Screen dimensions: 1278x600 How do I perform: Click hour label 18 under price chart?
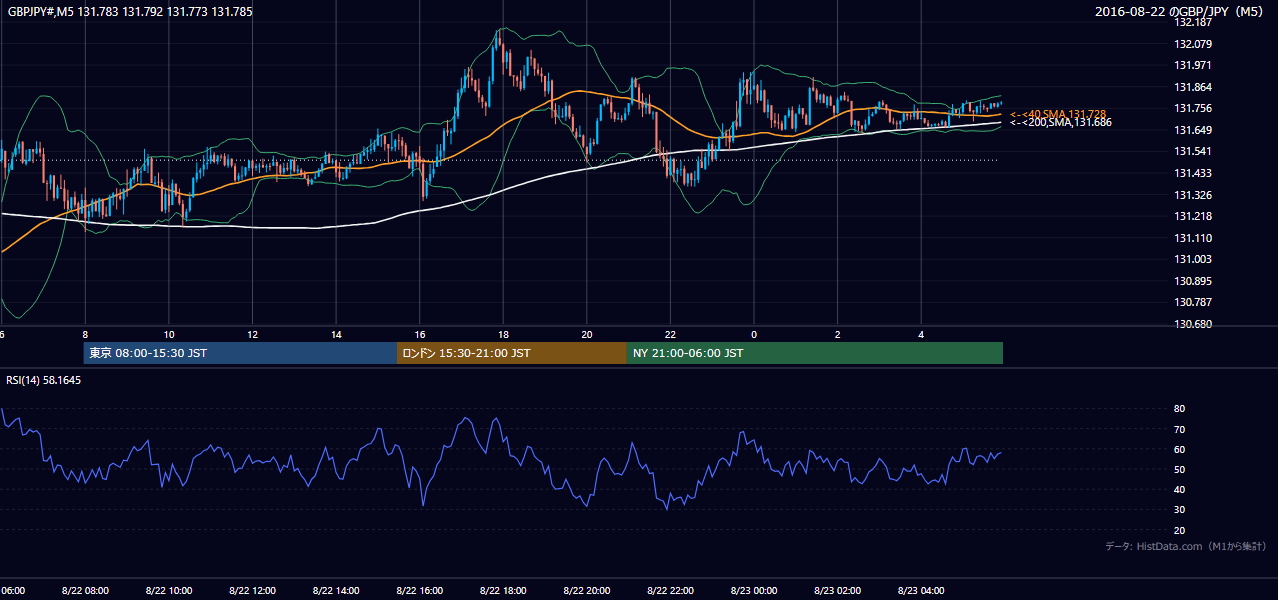coord(504,335)
